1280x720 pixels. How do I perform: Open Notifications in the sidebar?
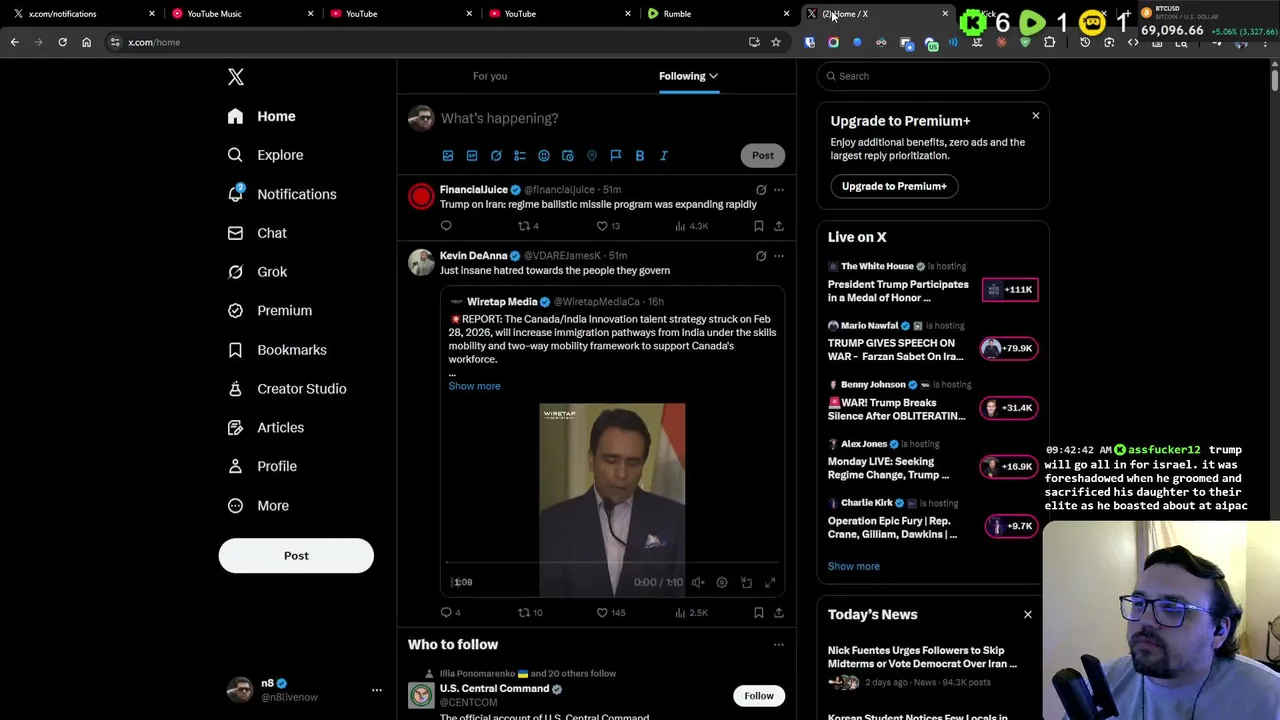[282, 194]
